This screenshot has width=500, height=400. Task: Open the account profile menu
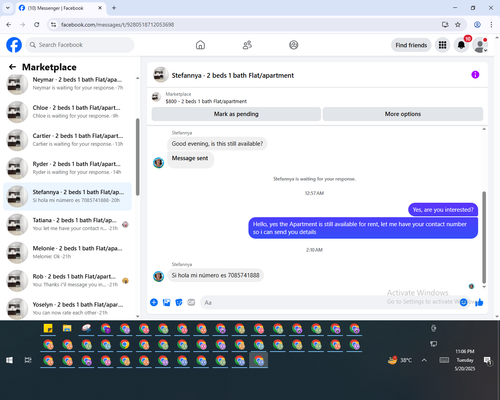[x=480, y=45]
